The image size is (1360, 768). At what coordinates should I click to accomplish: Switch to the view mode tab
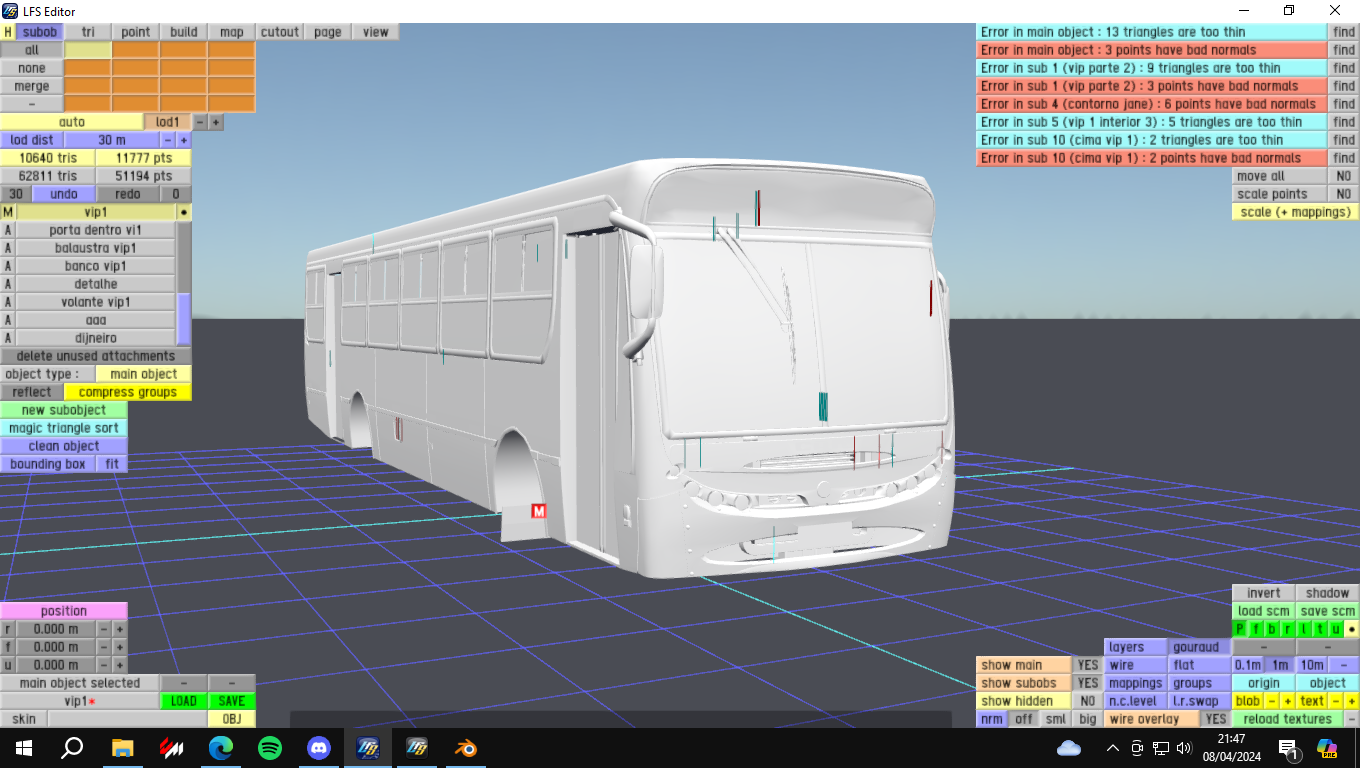[x=376, y=32]
